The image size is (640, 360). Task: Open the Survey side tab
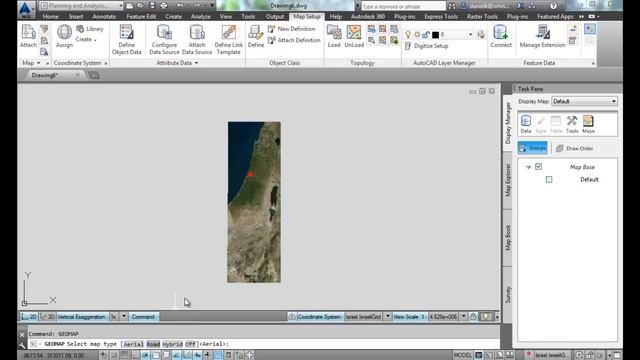tap(508, 295)
